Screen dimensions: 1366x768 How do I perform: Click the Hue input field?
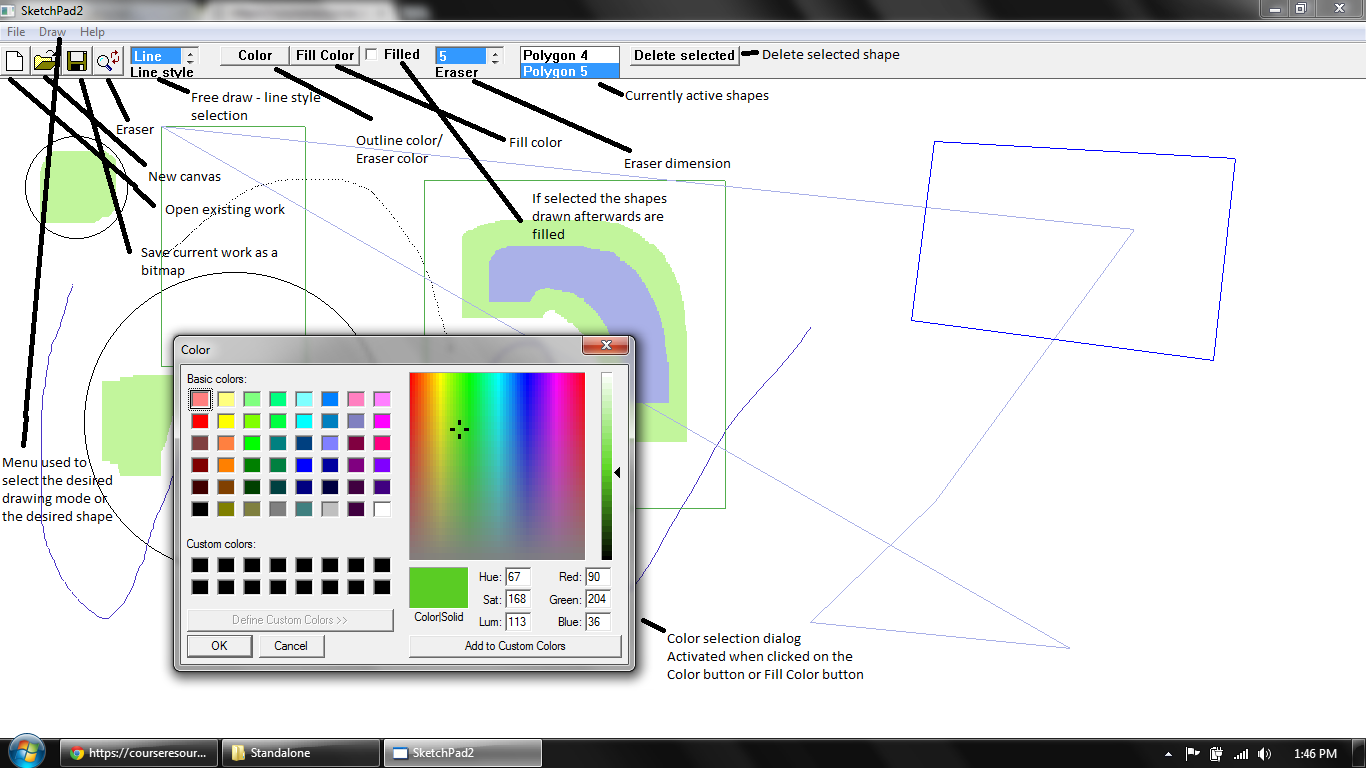[518, 577]
